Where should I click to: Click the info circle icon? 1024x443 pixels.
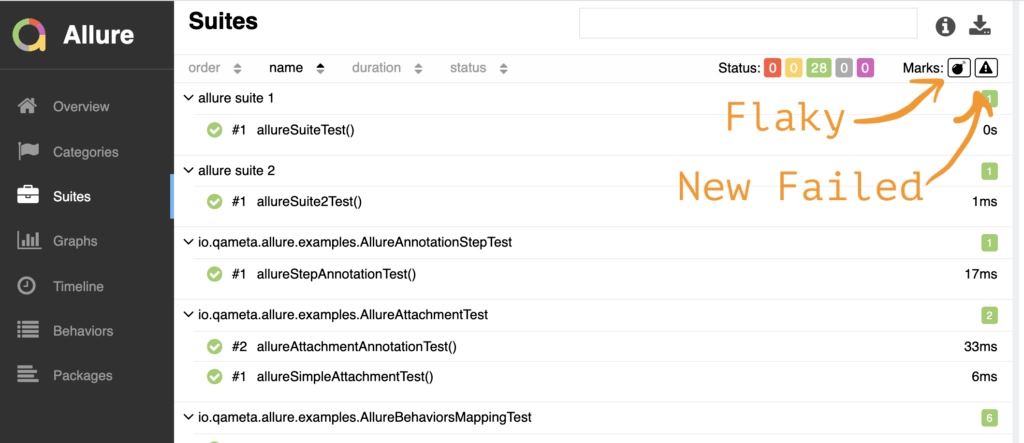point(945,26)
